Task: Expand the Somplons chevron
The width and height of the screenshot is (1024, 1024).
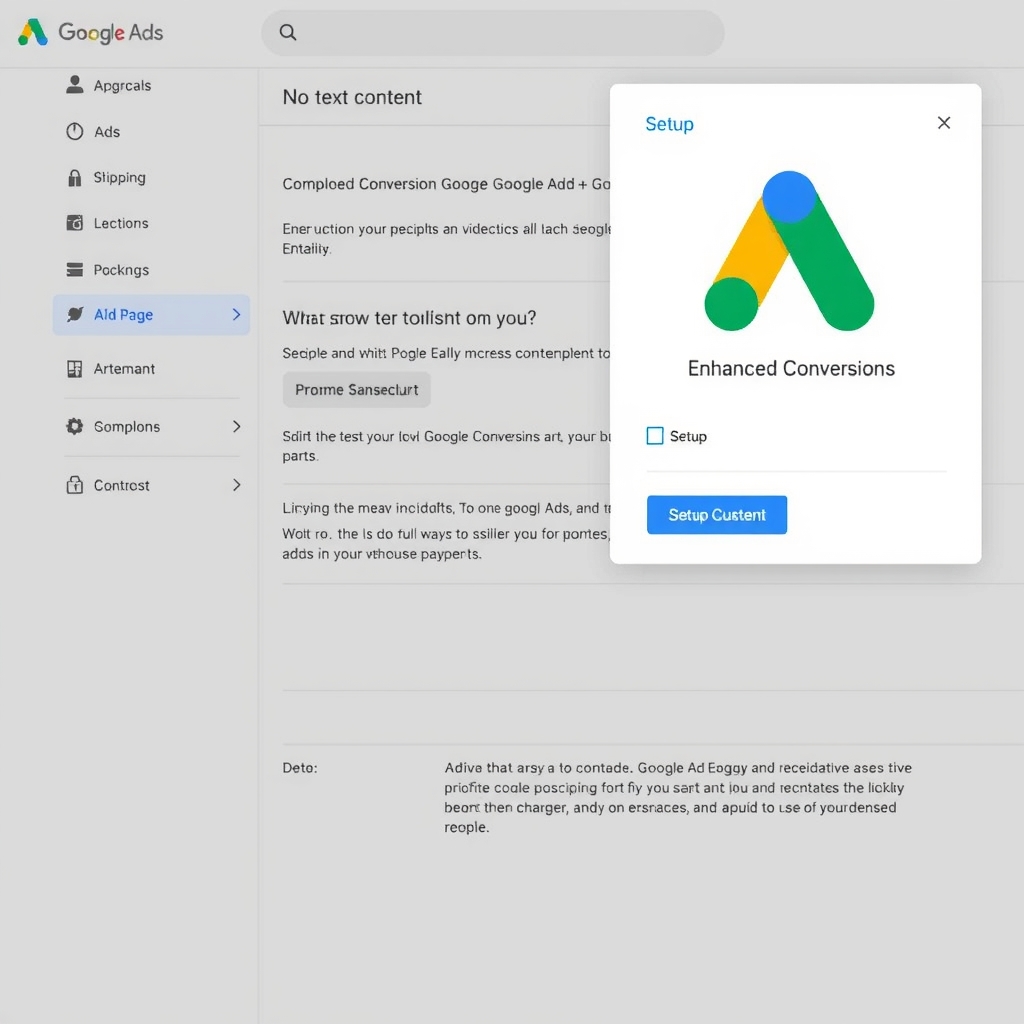Action: [236, 426]
